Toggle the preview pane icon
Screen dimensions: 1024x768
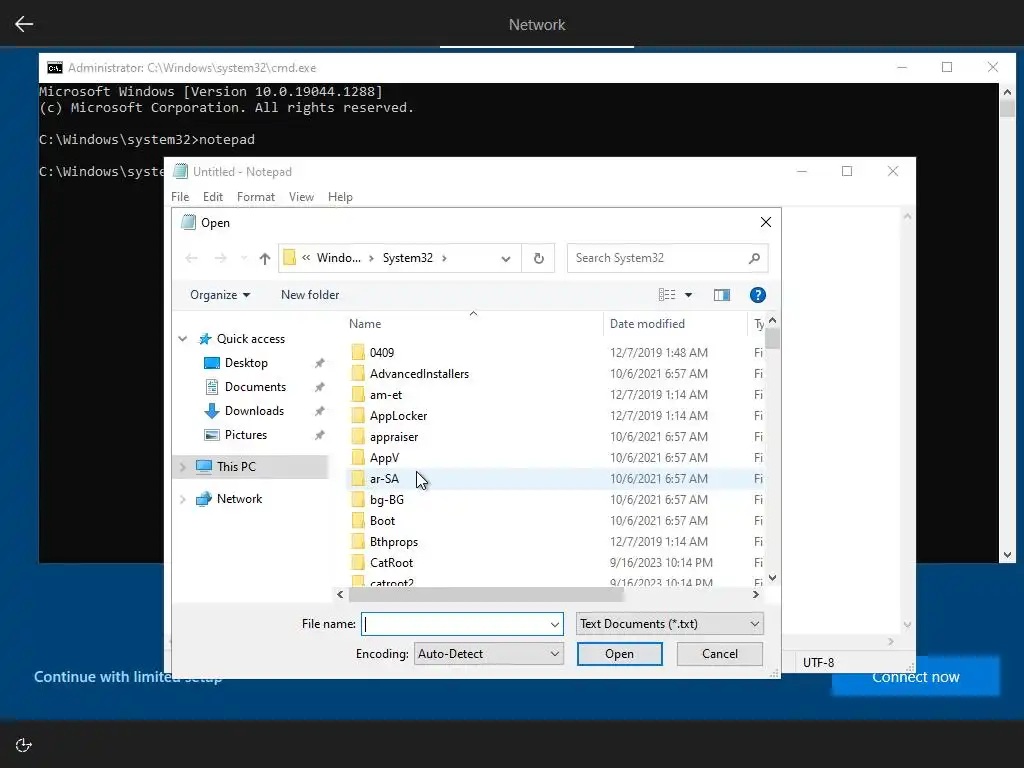(722, 295)
